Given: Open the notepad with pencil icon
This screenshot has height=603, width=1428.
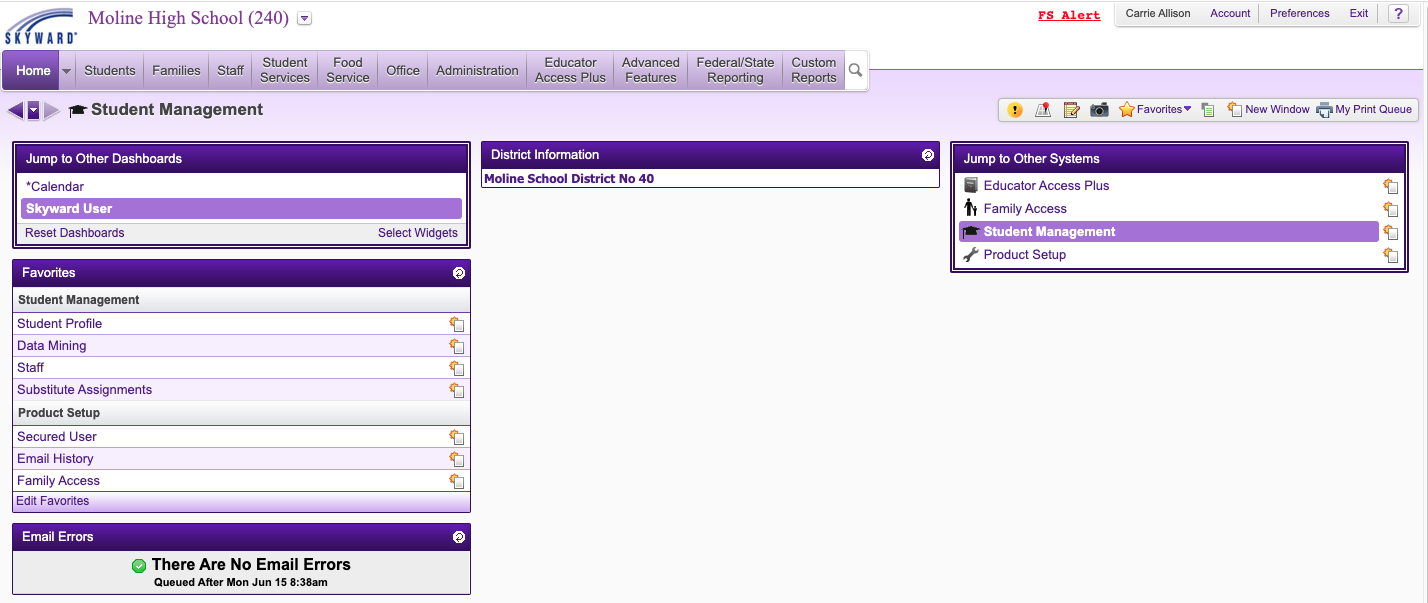Looking at the screenshot, I should tap(1071, 110).
